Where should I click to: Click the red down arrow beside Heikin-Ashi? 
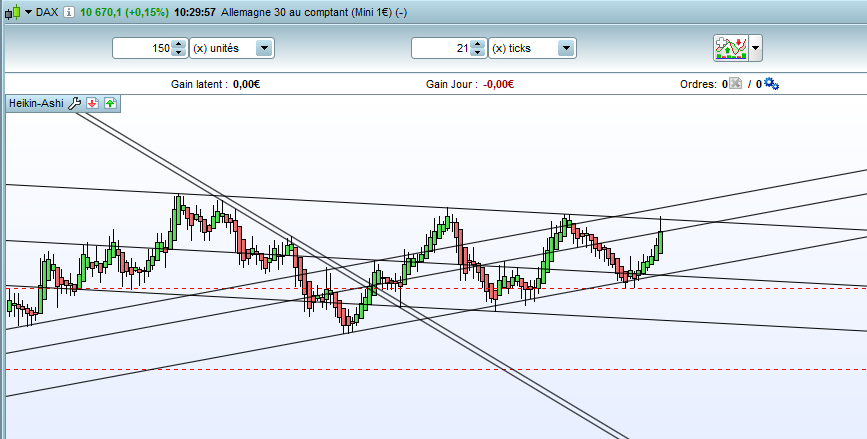pyautogui.click(x=93, y=103)
